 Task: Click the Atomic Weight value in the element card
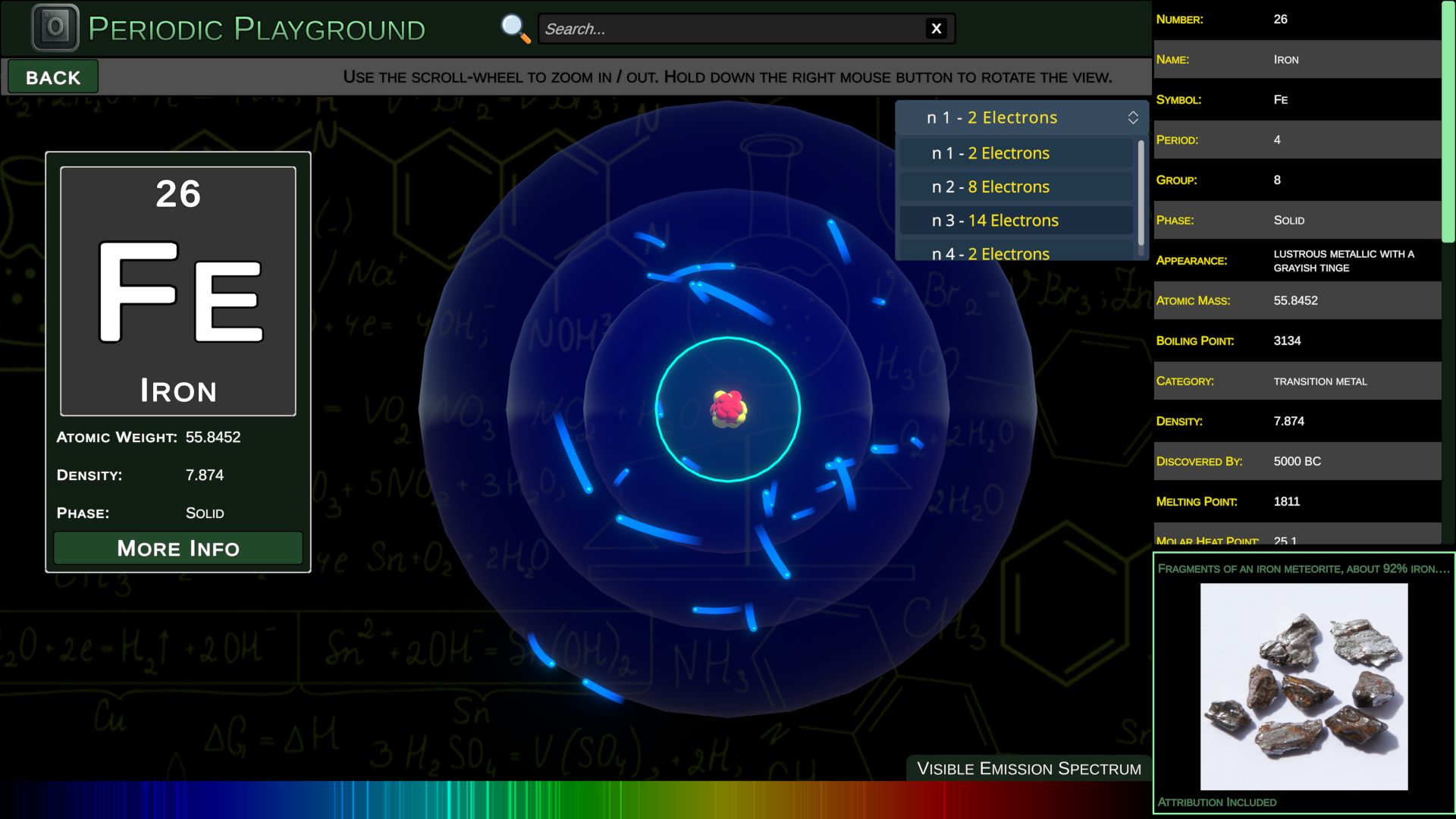(213, 438)
